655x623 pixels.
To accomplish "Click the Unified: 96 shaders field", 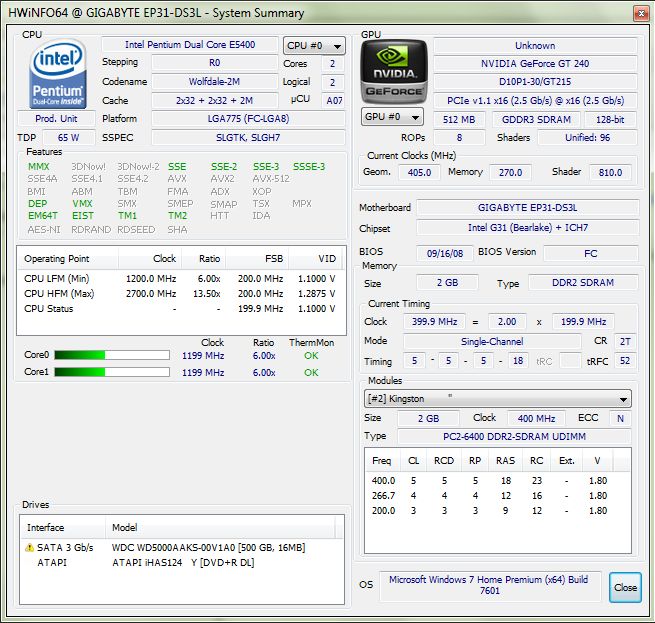I will coord(587,137).
